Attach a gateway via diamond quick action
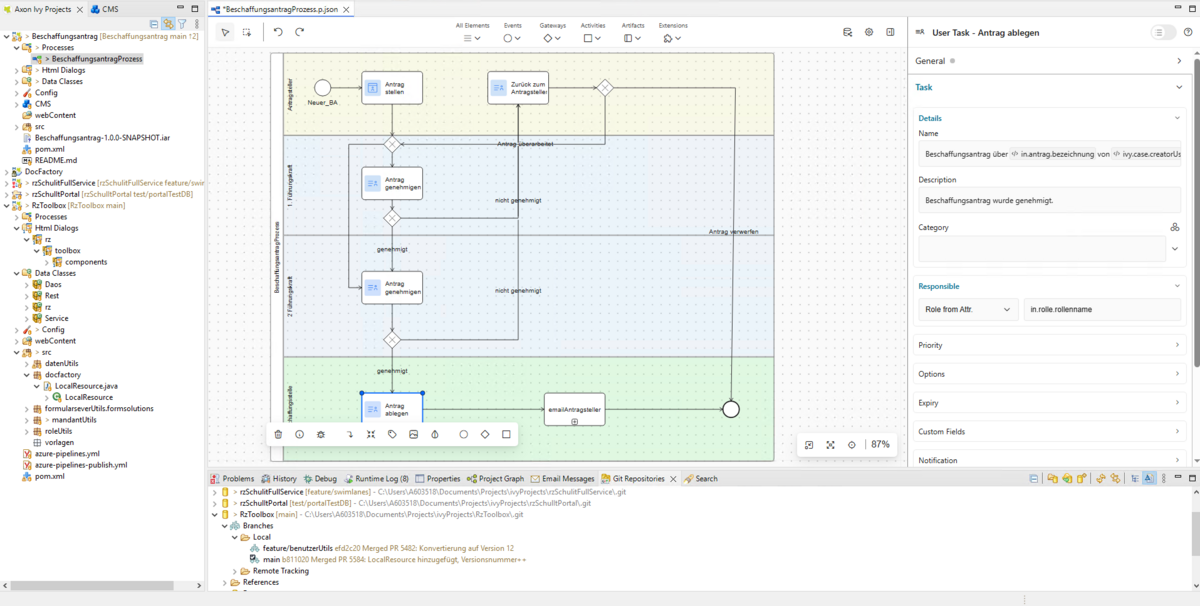Viewport: 1200px width, 606px height. click(485, 434)
